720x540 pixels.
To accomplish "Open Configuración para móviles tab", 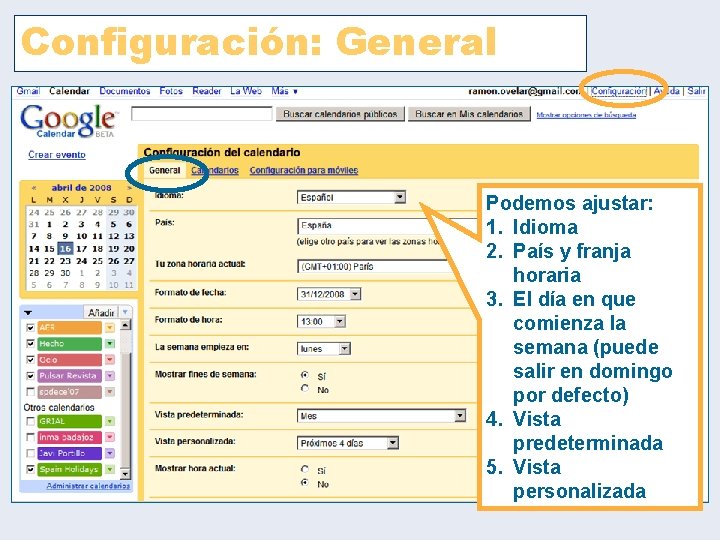I will coord(304,170).
